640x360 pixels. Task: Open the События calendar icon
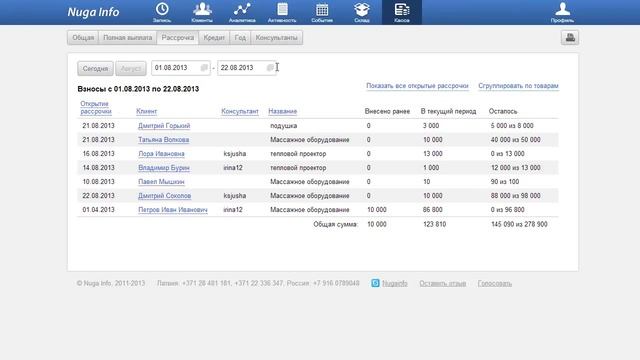click(322, 12)
